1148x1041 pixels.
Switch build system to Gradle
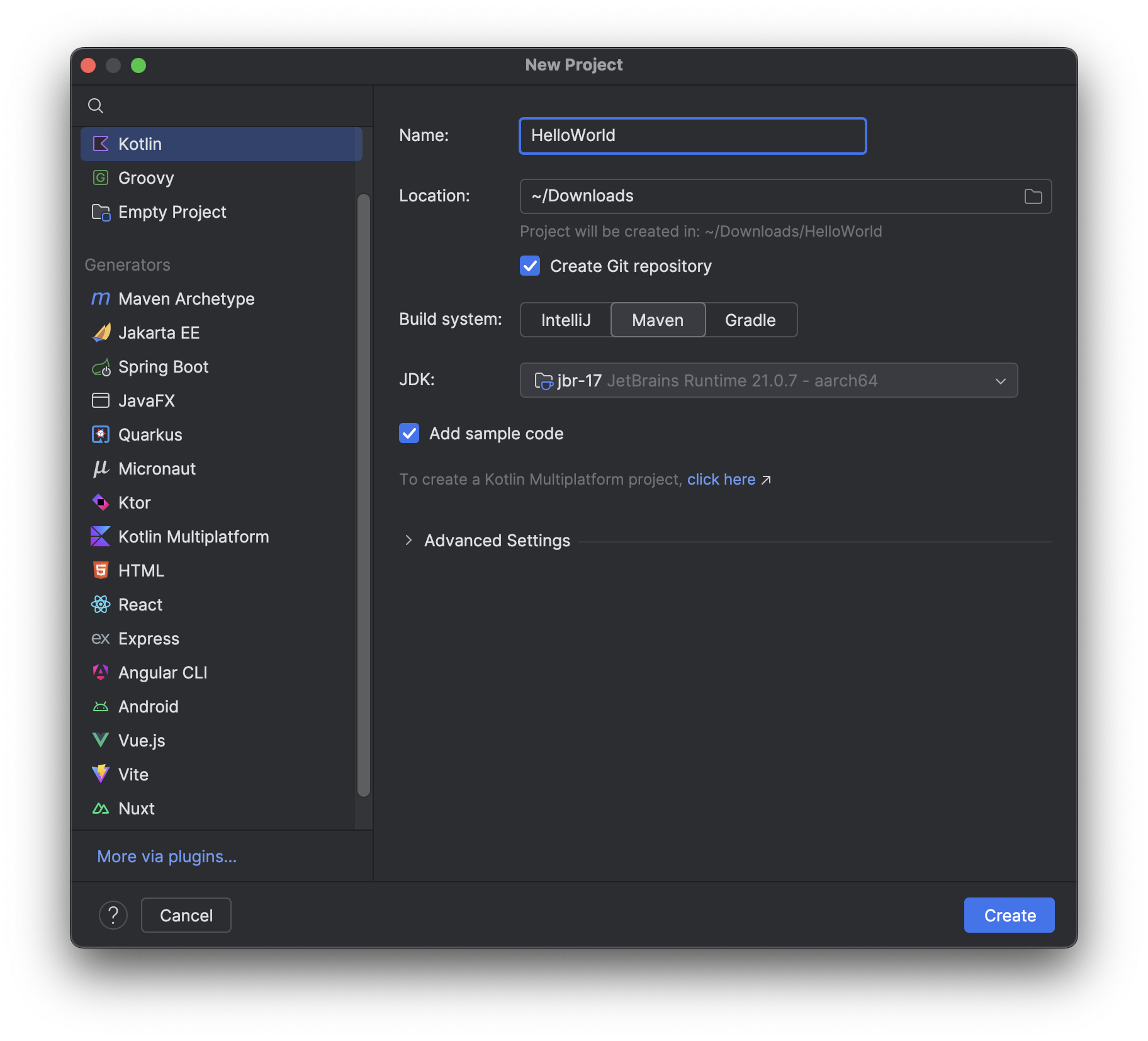coord(750,320)
